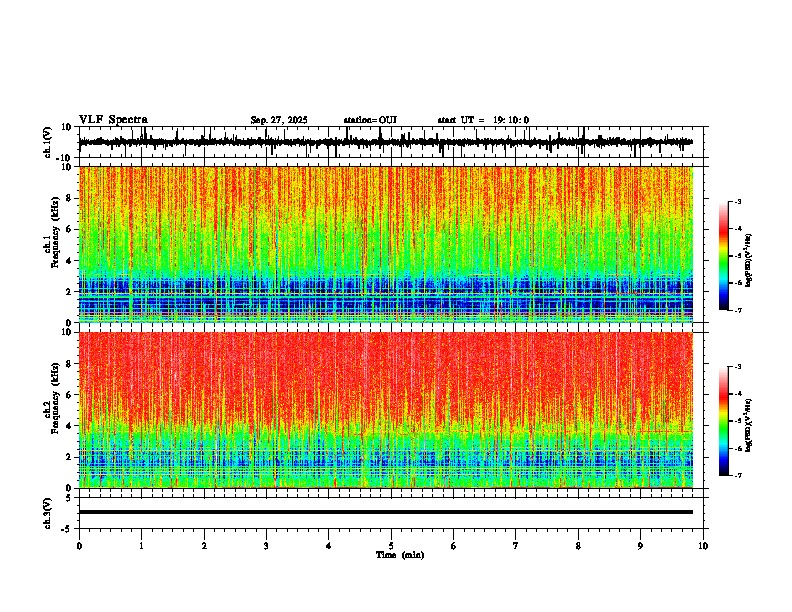Click the 'ch.1(V)' axis label
This screenshot has width=792, height=612.
(48, 142)
